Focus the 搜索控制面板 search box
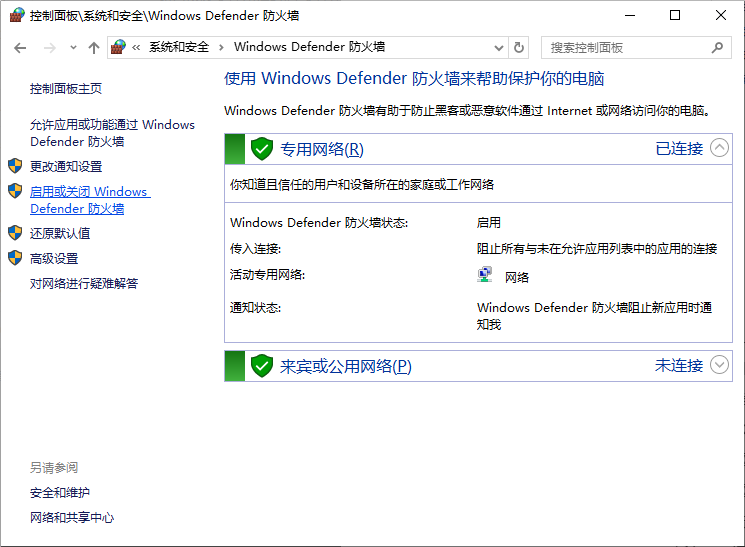Viewport: 745px width, 547px height. [x=636, y=48]
